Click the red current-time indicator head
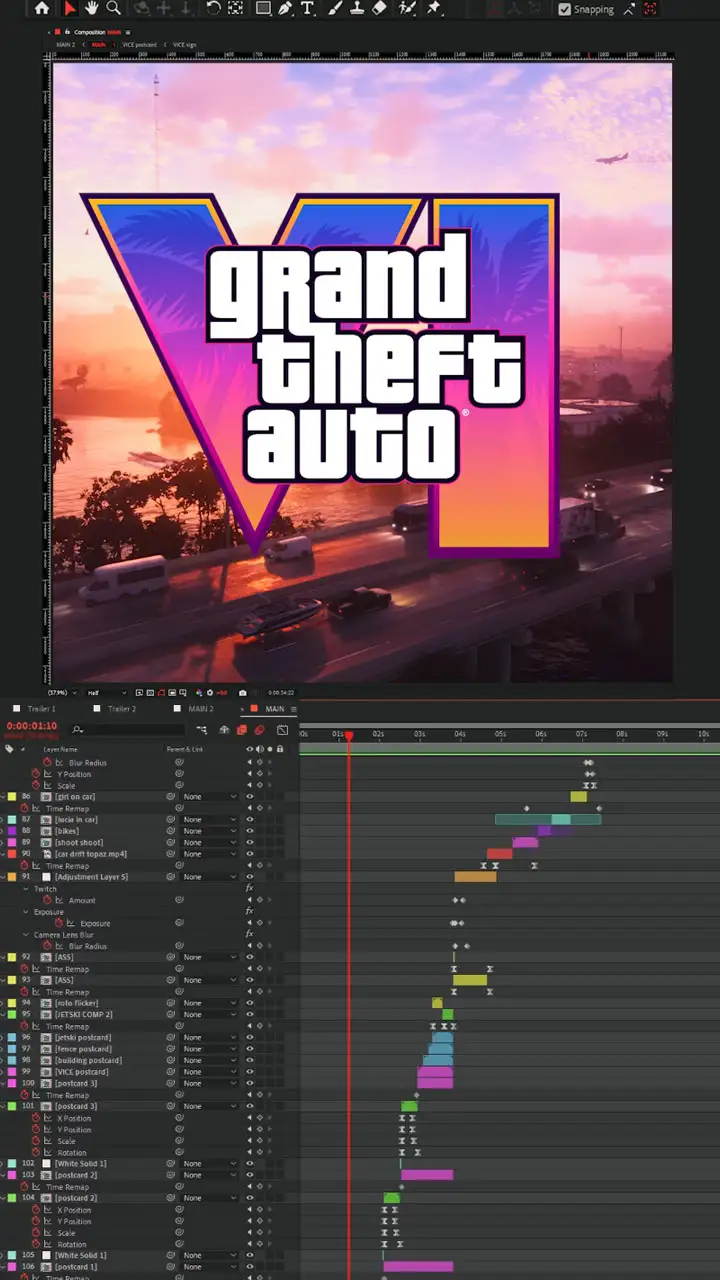The image size is (720, 1280). (x=348, y=736)
